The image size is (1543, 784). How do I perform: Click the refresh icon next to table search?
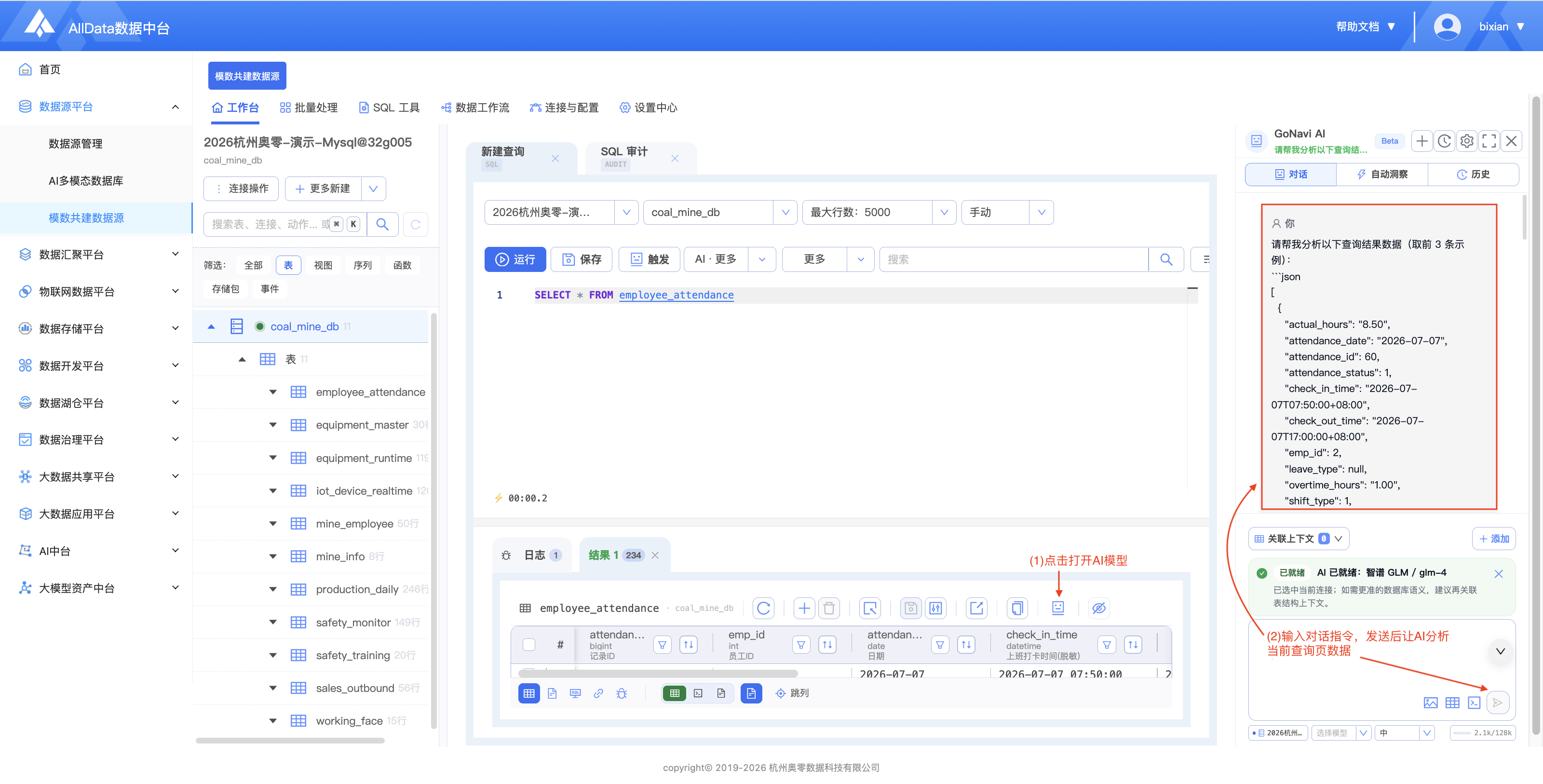(x=416, y=225)
